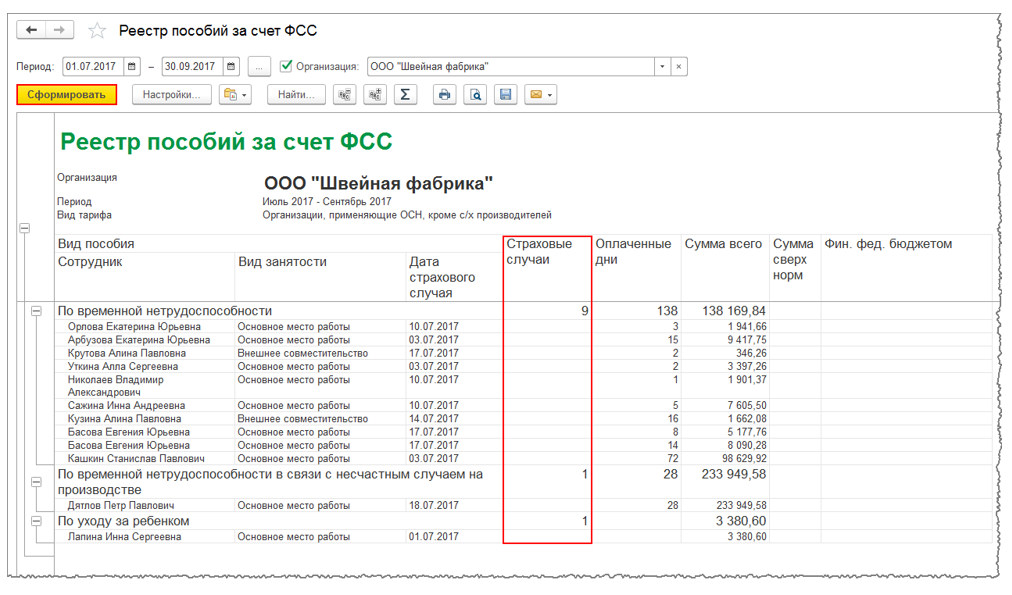Go forward with the right arrow button
Image resolution: width=1012 pixels, height=595 pixels.
point(59,30)
